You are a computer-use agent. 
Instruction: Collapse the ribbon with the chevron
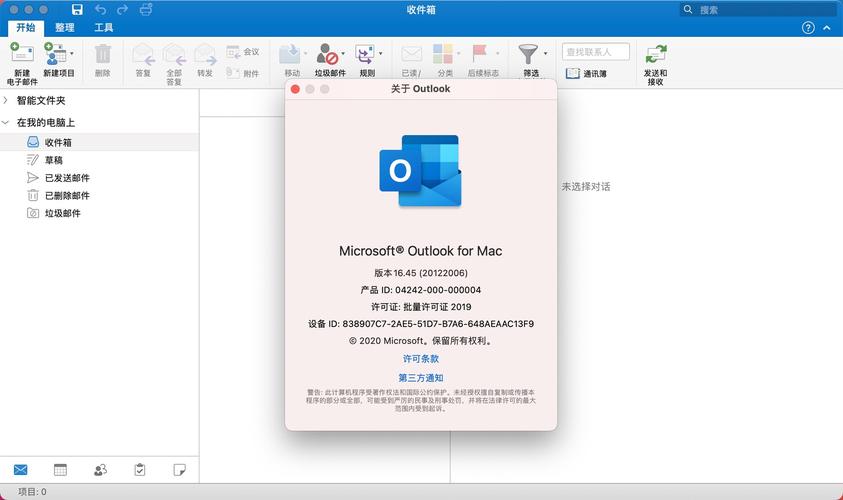[827, 28]
